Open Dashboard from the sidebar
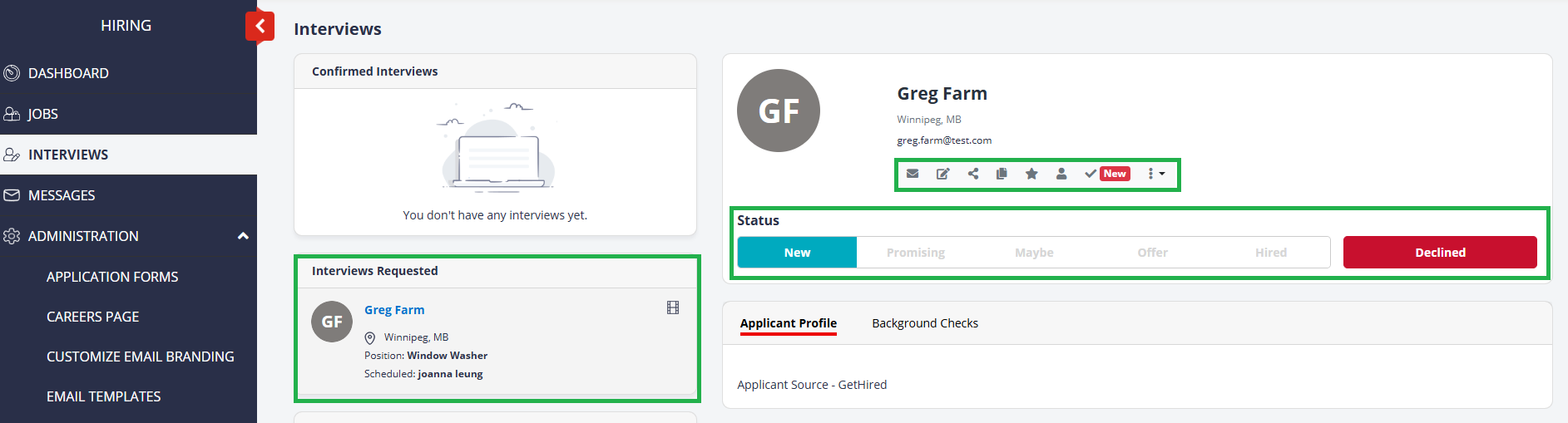This screenshot has height=423, width=1568. (x=68, y=73)
